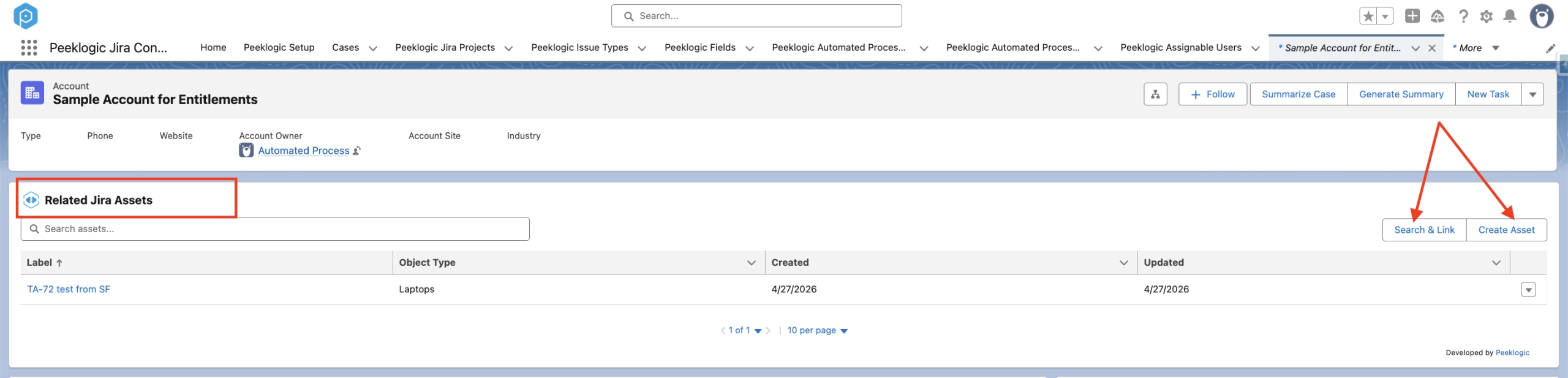Screen dimensions: 1568x378
Task: Open the TA-72 test from SF link
Action: tap(69, 289)
